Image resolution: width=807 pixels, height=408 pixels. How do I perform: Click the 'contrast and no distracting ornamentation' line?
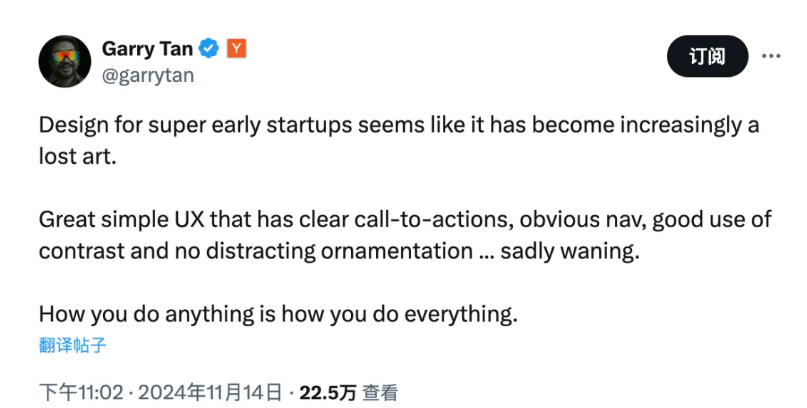(339, 251)
